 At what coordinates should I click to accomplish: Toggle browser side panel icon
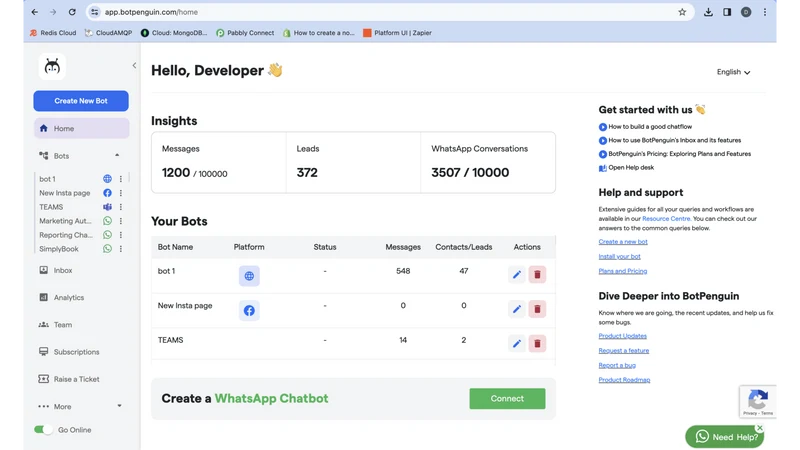tap(727, 12)
